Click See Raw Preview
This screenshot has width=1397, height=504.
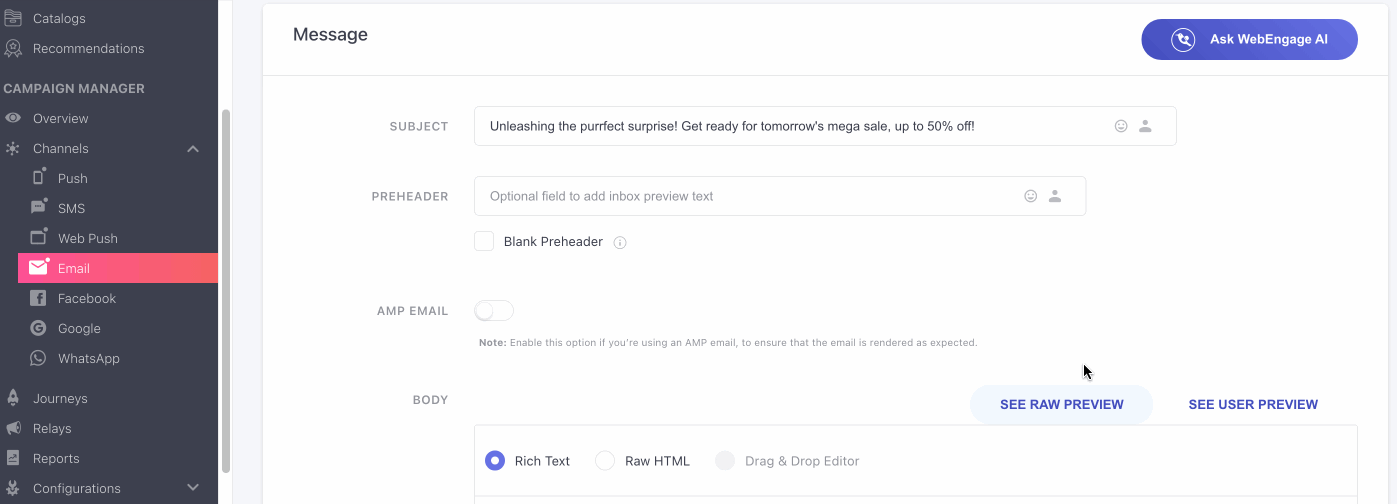(x=1061, y=405)
